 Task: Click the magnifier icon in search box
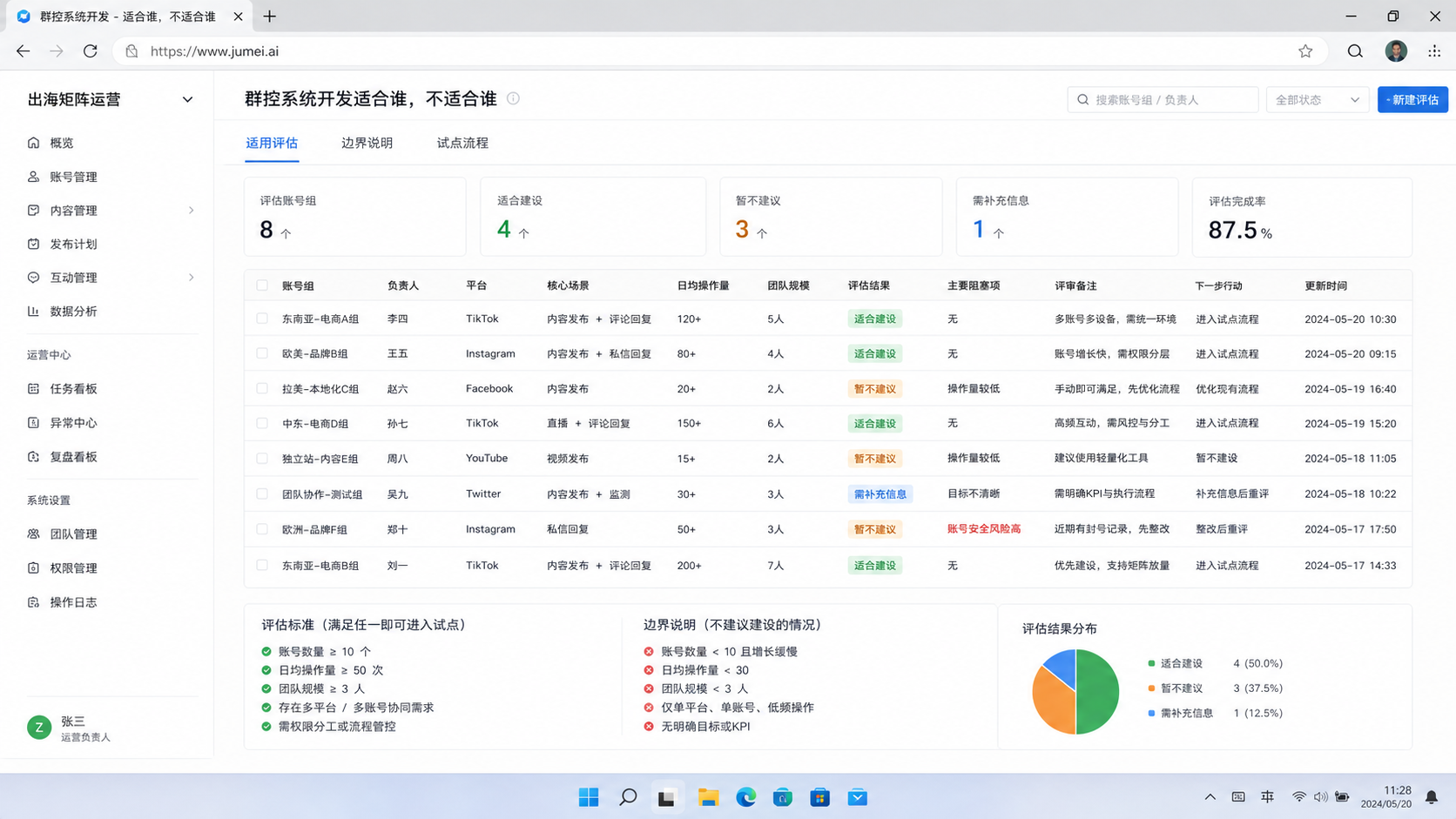pos(1082,100)
